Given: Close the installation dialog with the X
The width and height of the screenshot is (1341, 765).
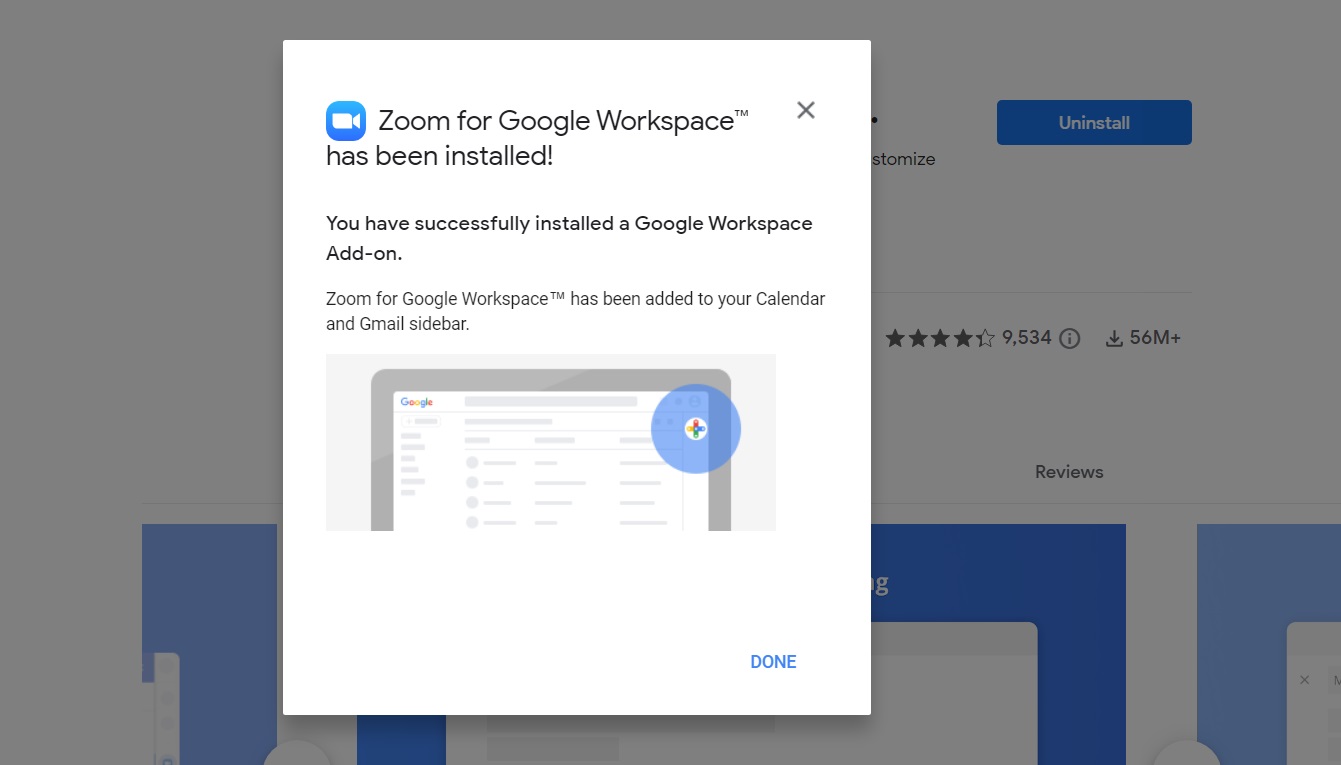Looking at the screenshot, I should pyautogui.click(x=806, y=110).
